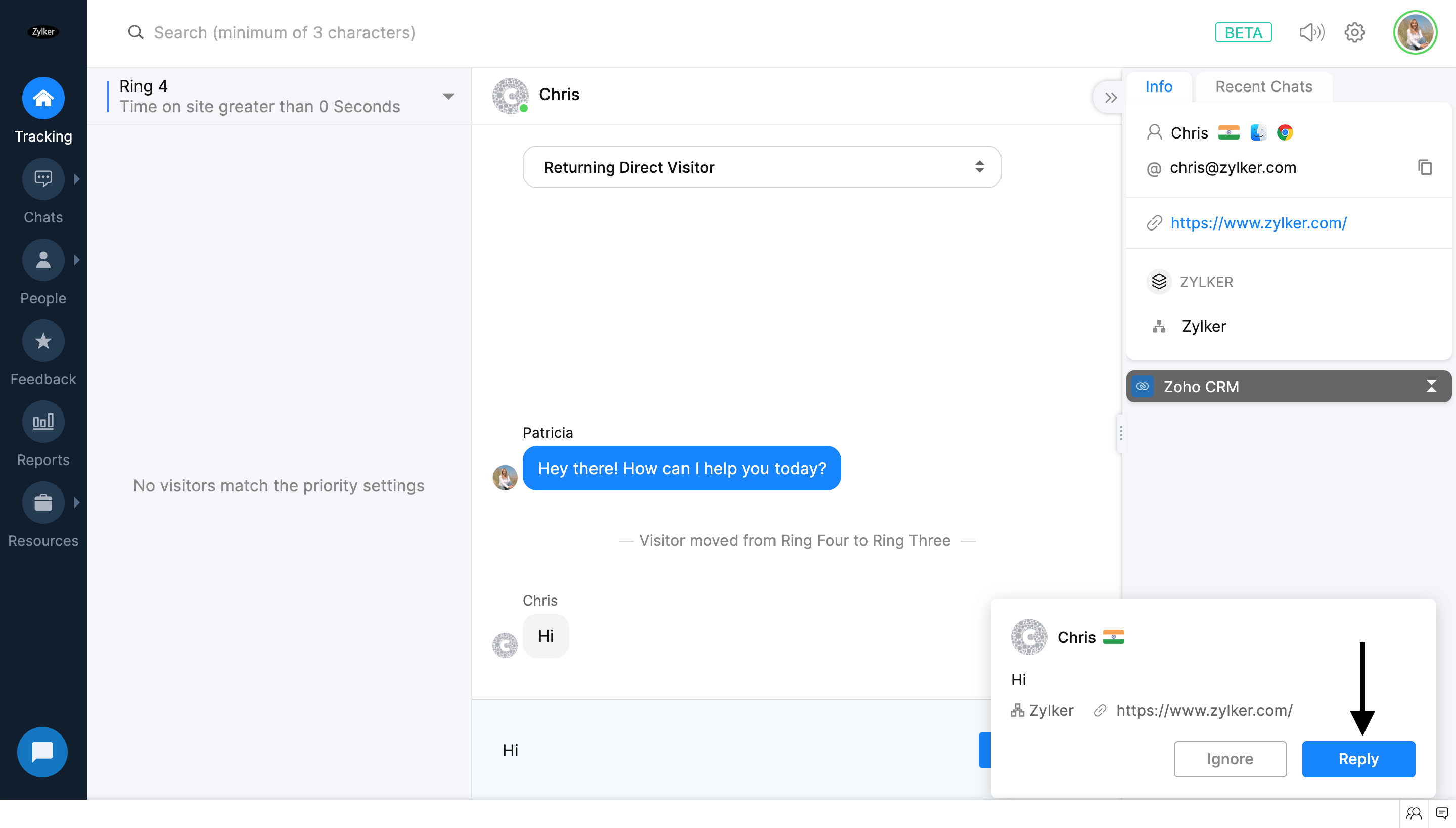Open the Ring 4 dropdown arrow
This screenshot has height=828, width=1456.
click(448, 96)
